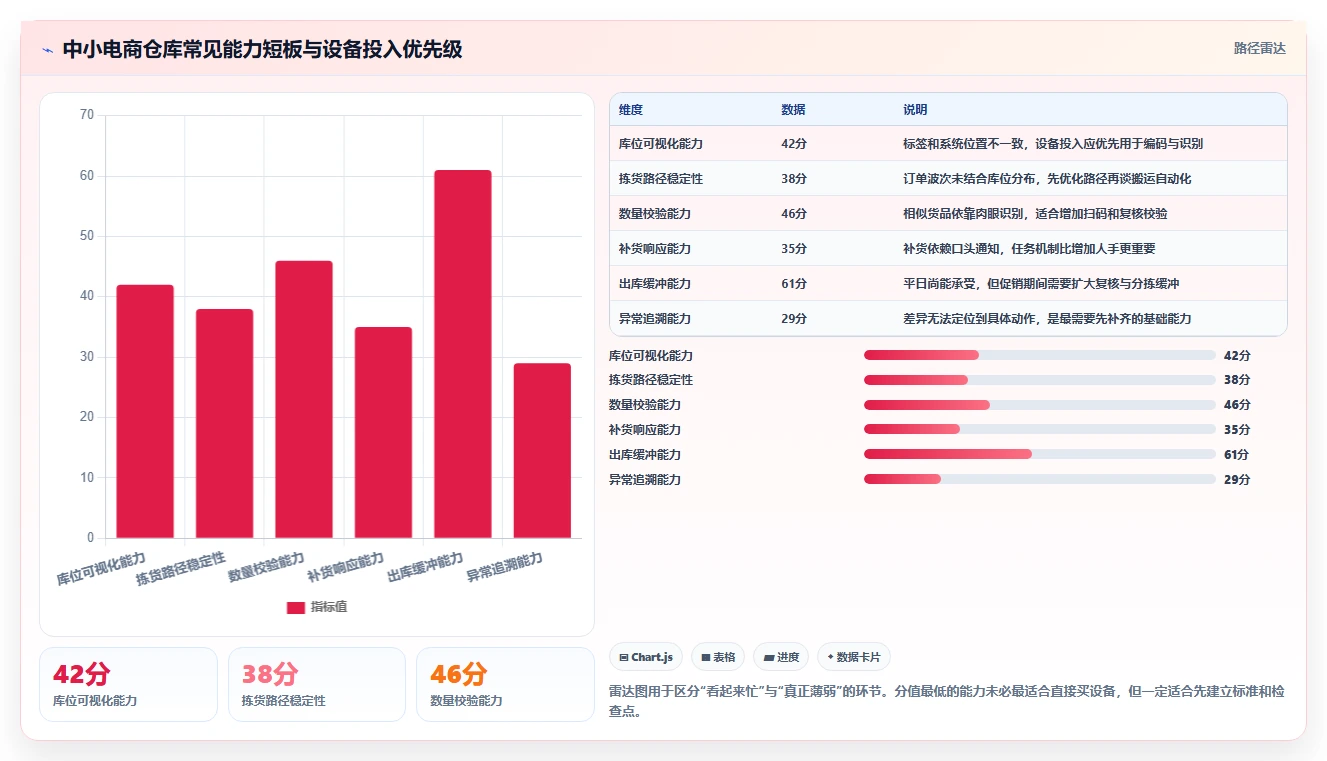The image size is (1327, 761).
Task: Select table cell 拣货路径稳定性
Action: [661, 179]
